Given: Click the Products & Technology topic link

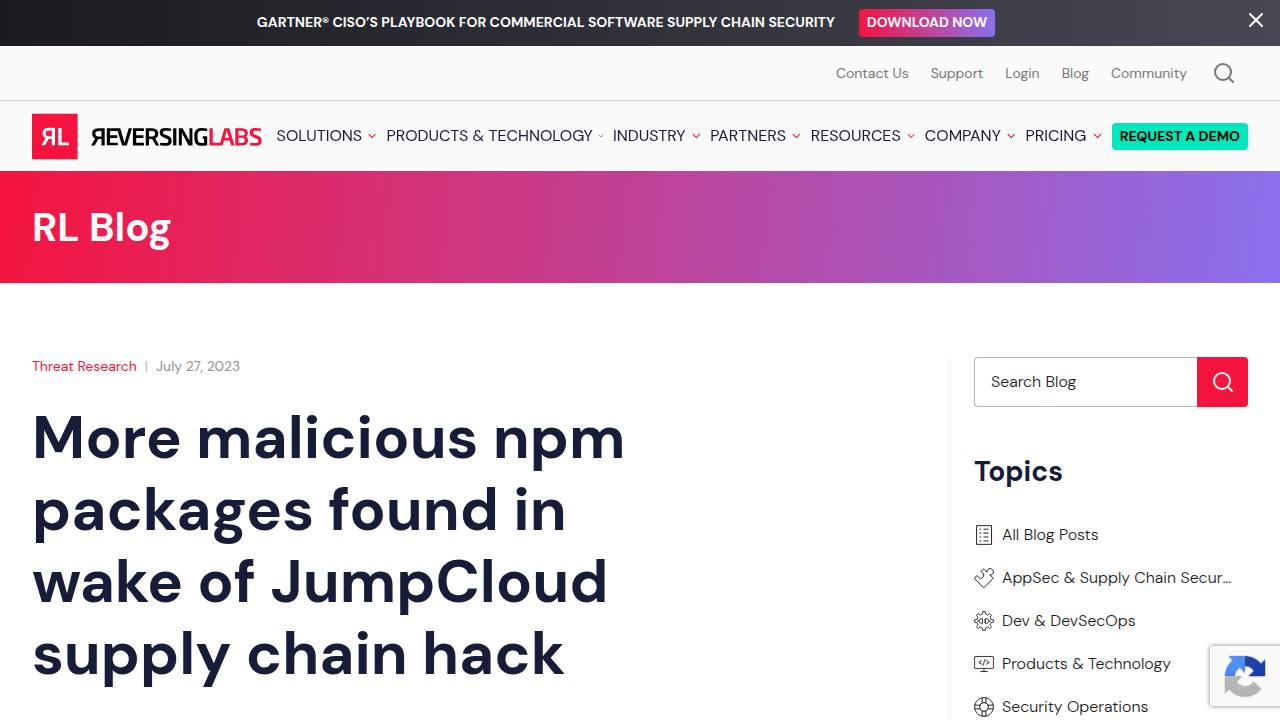Looking at the screenshot, I should [1086, 664].
